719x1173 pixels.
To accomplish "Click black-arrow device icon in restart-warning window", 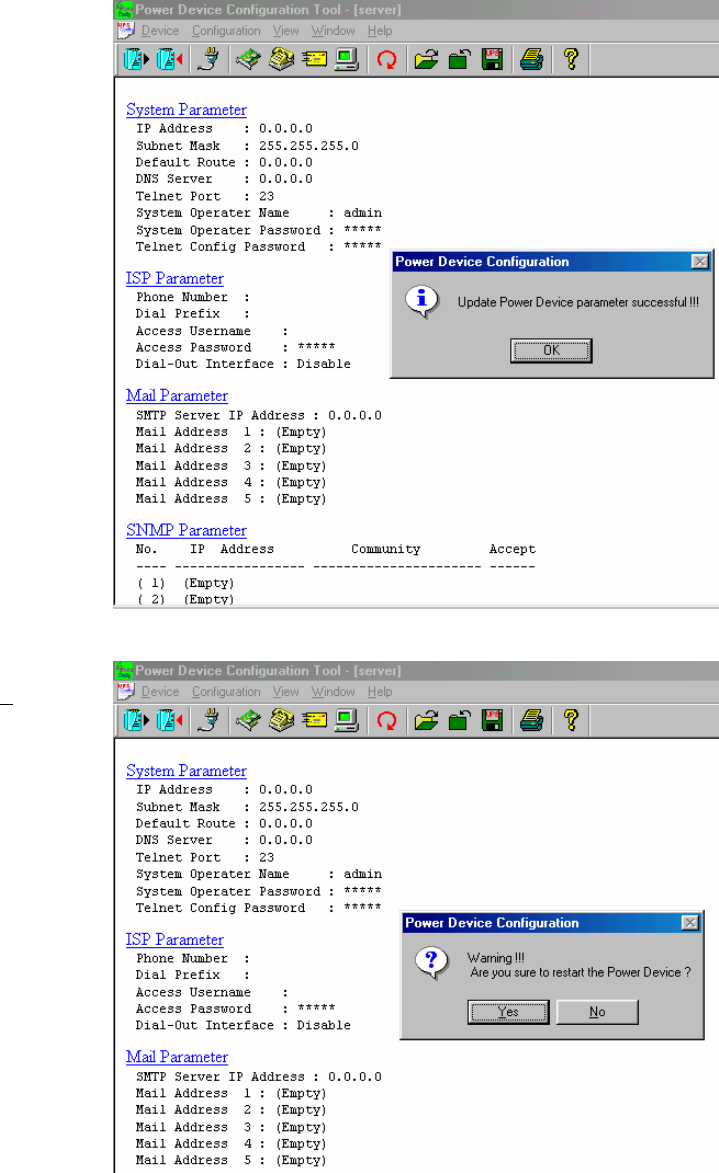I will tap(136, 720).
